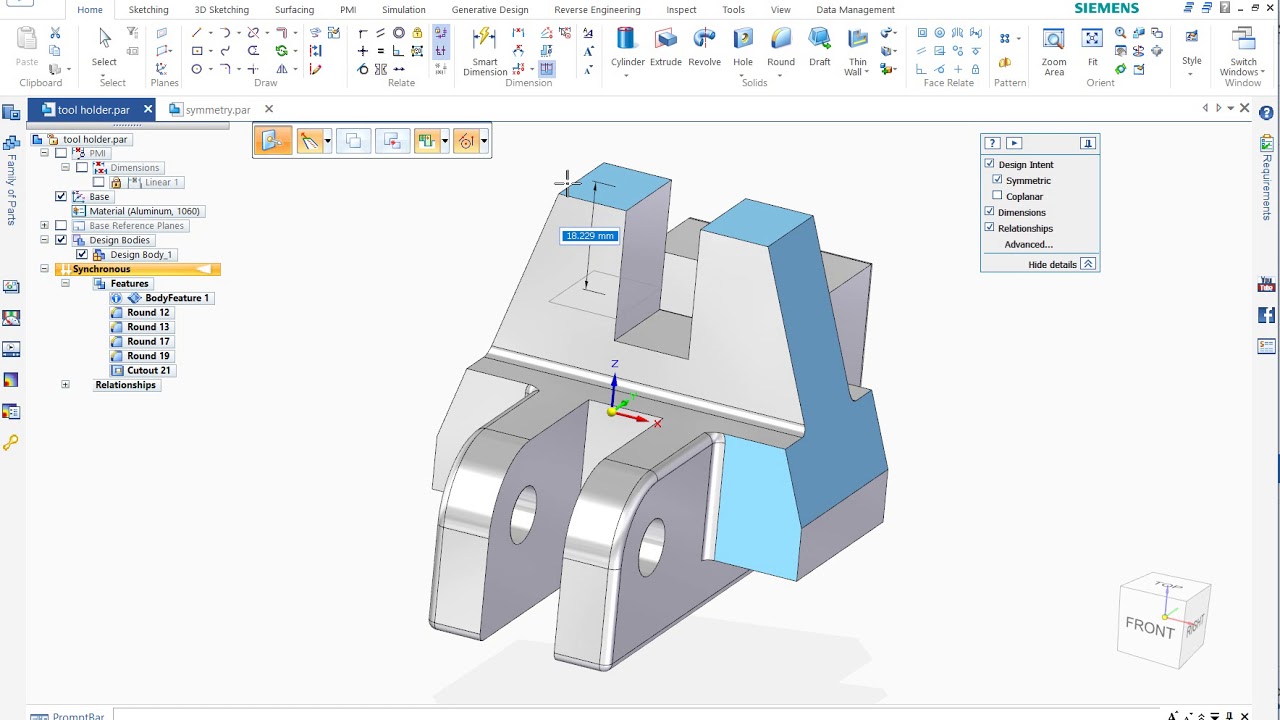Viewport: 1280px width, 720px height.
Task: Click the Mirror tool in Draw group
Action: click(282, 69)
